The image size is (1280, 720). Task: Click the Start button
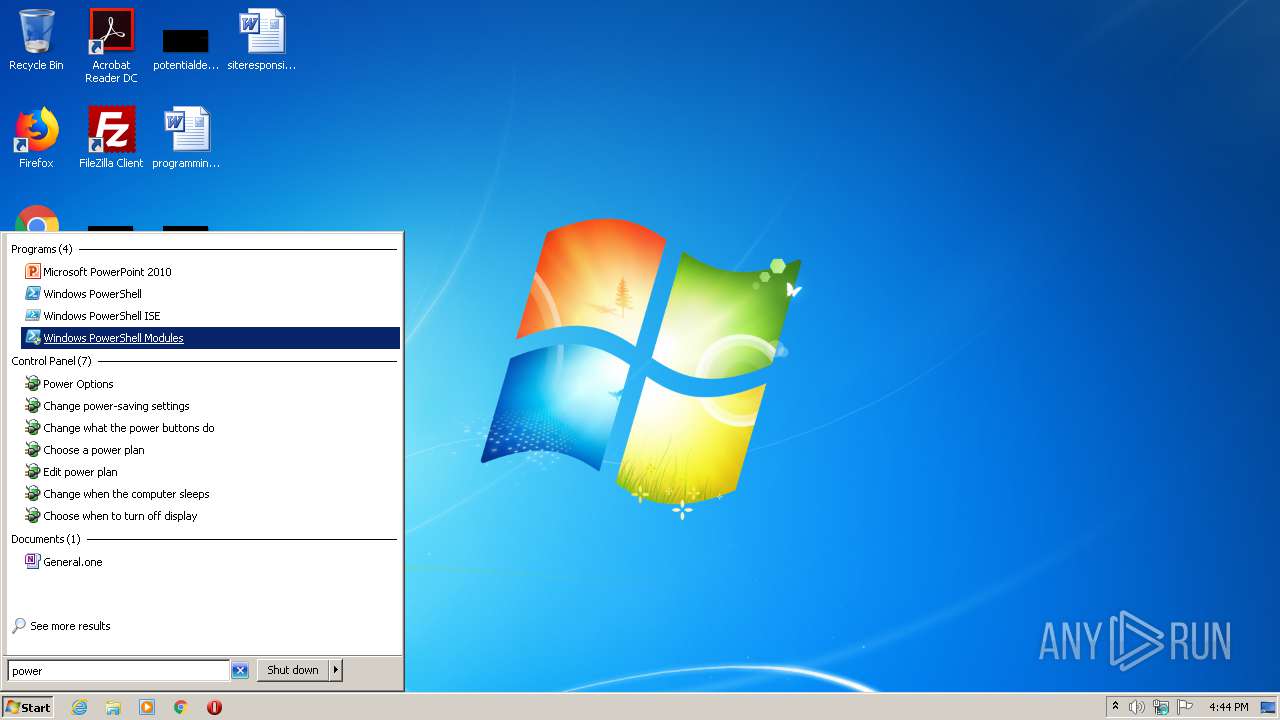(28, 707)
